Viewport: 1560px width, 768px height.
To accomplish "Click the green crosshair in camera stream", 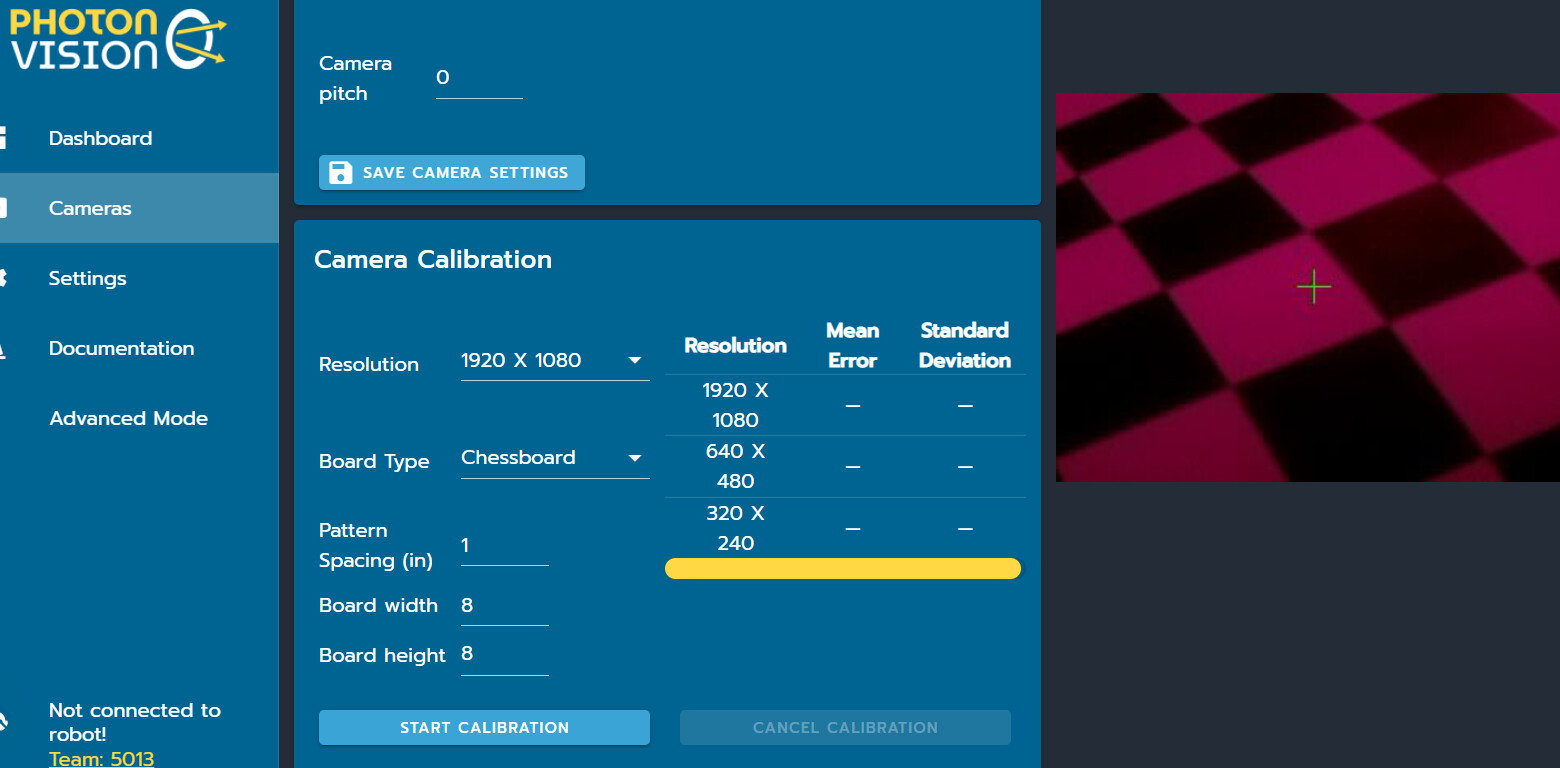I will tap(1313, 287).
